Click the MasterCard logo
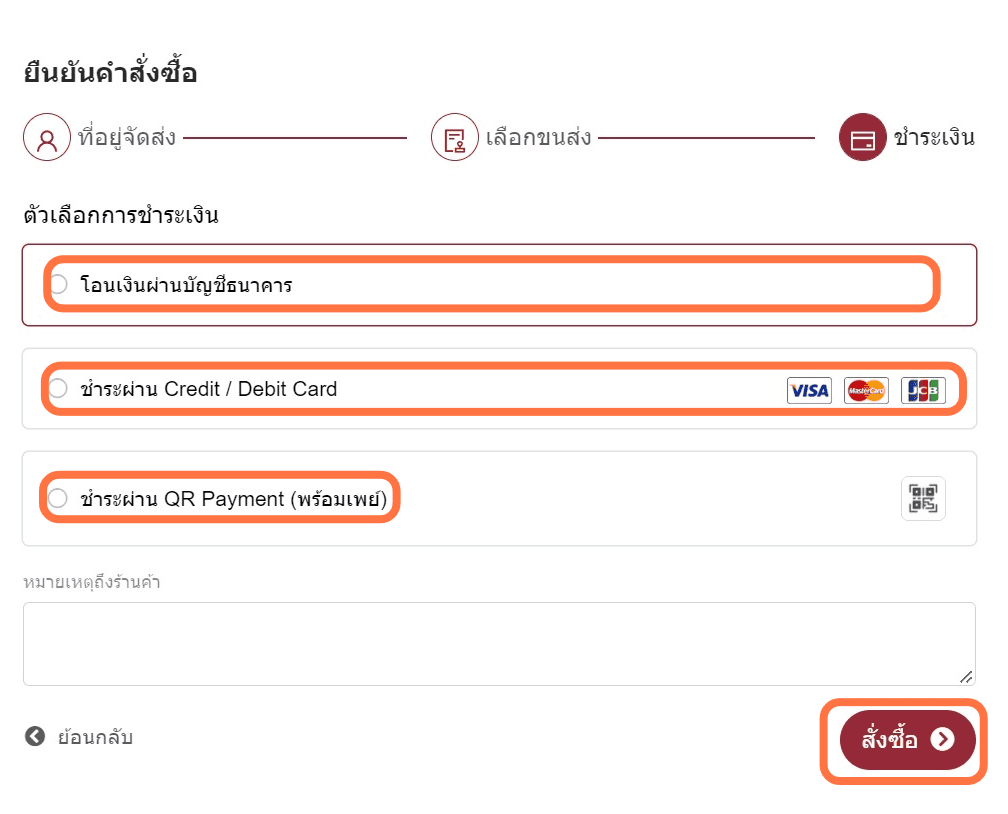The width and height of the screenshot is (1008, 814). (866, 390)
